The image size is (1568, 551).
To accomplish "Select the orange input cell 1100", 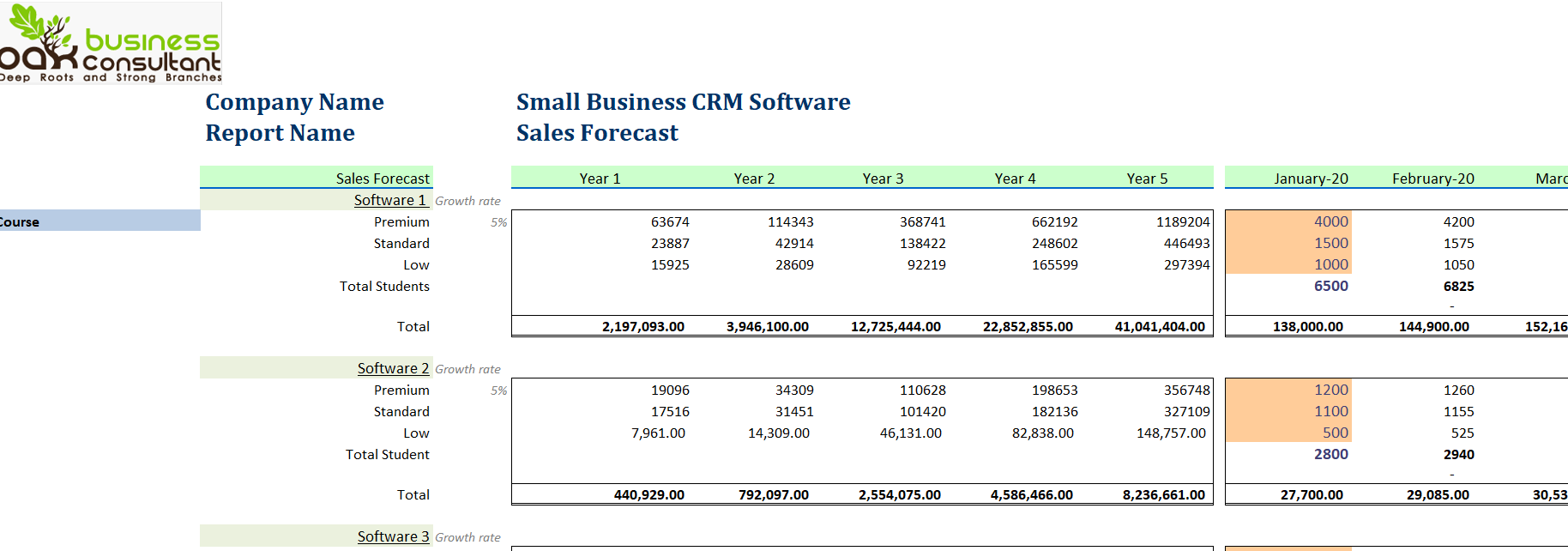I will click(x=1288, y=410).
